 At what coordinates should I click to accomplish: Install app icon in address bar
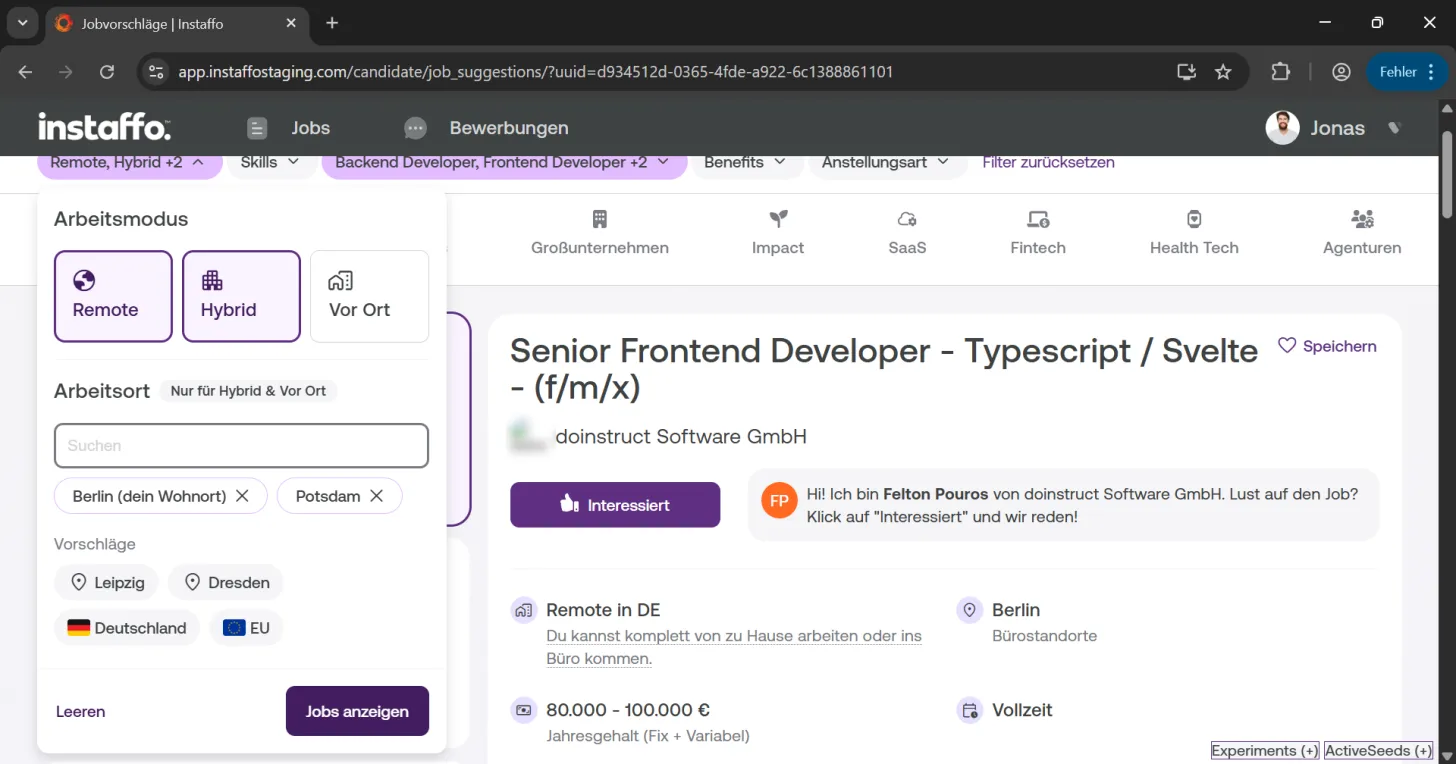point(1186,72)
